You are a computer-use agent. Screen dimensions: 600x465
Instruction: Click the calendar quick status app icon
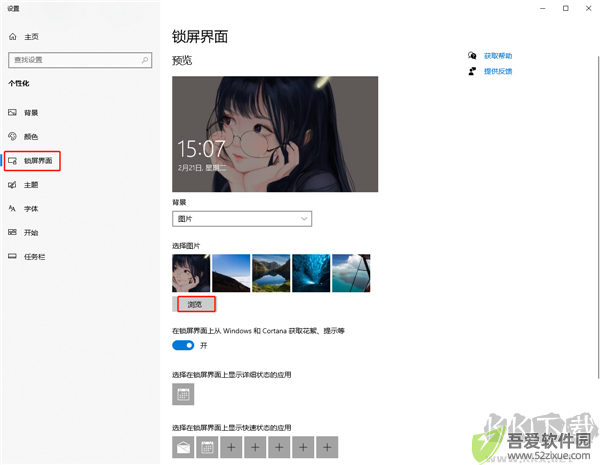coord(207,447)
